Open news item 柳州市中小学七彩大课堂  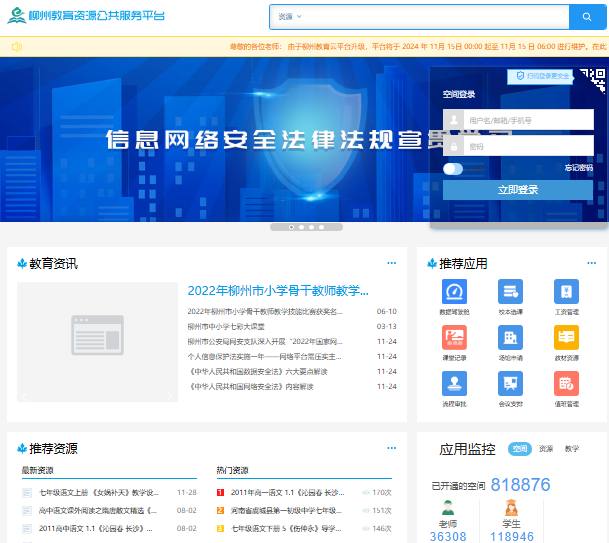[226, 326]
